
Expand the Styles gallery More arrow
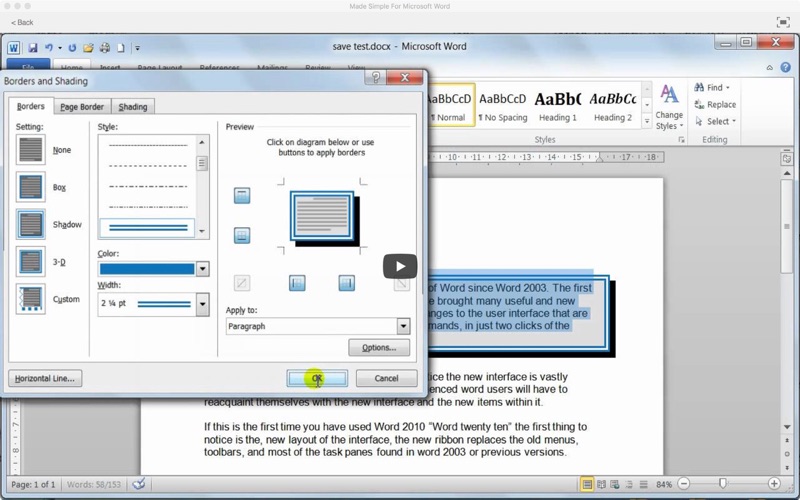pos(646,121)
